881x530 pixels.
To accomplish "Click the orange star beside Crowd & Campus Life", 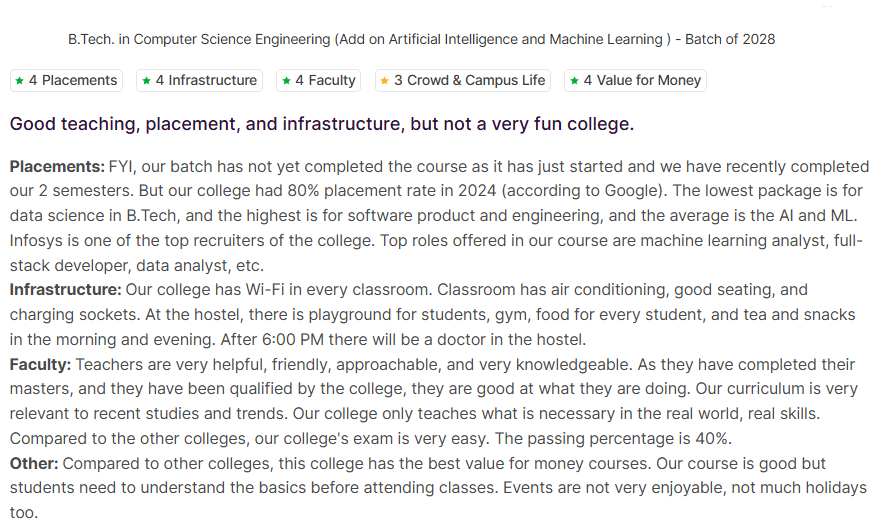I will pyautogui.click(x=385, y=81).
